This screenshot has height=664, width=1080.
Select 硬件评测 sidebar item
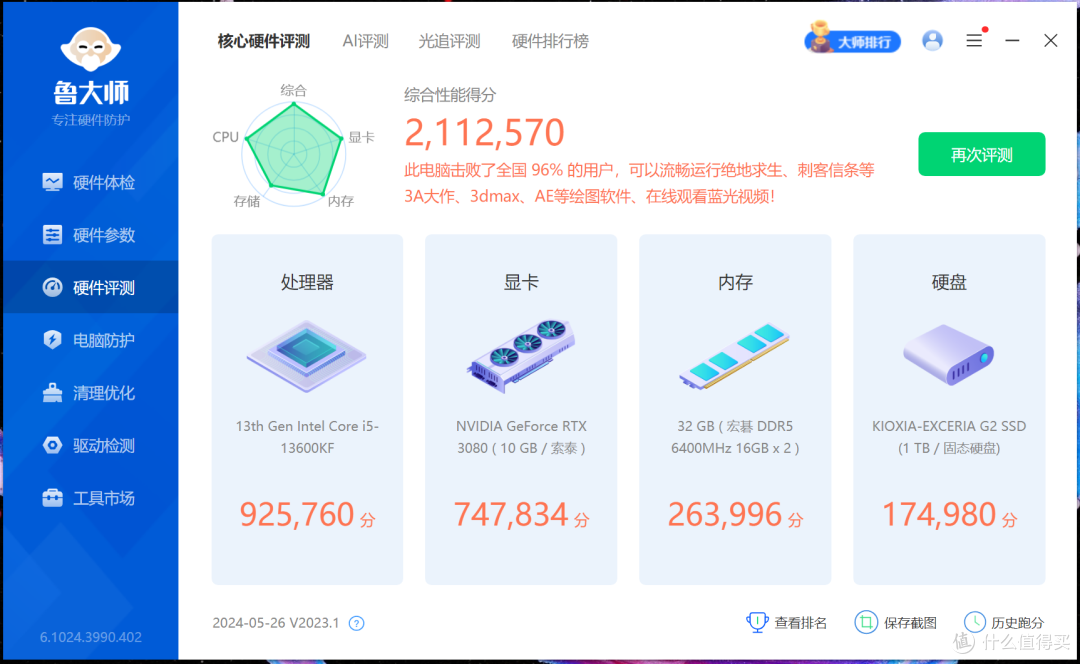90,287
